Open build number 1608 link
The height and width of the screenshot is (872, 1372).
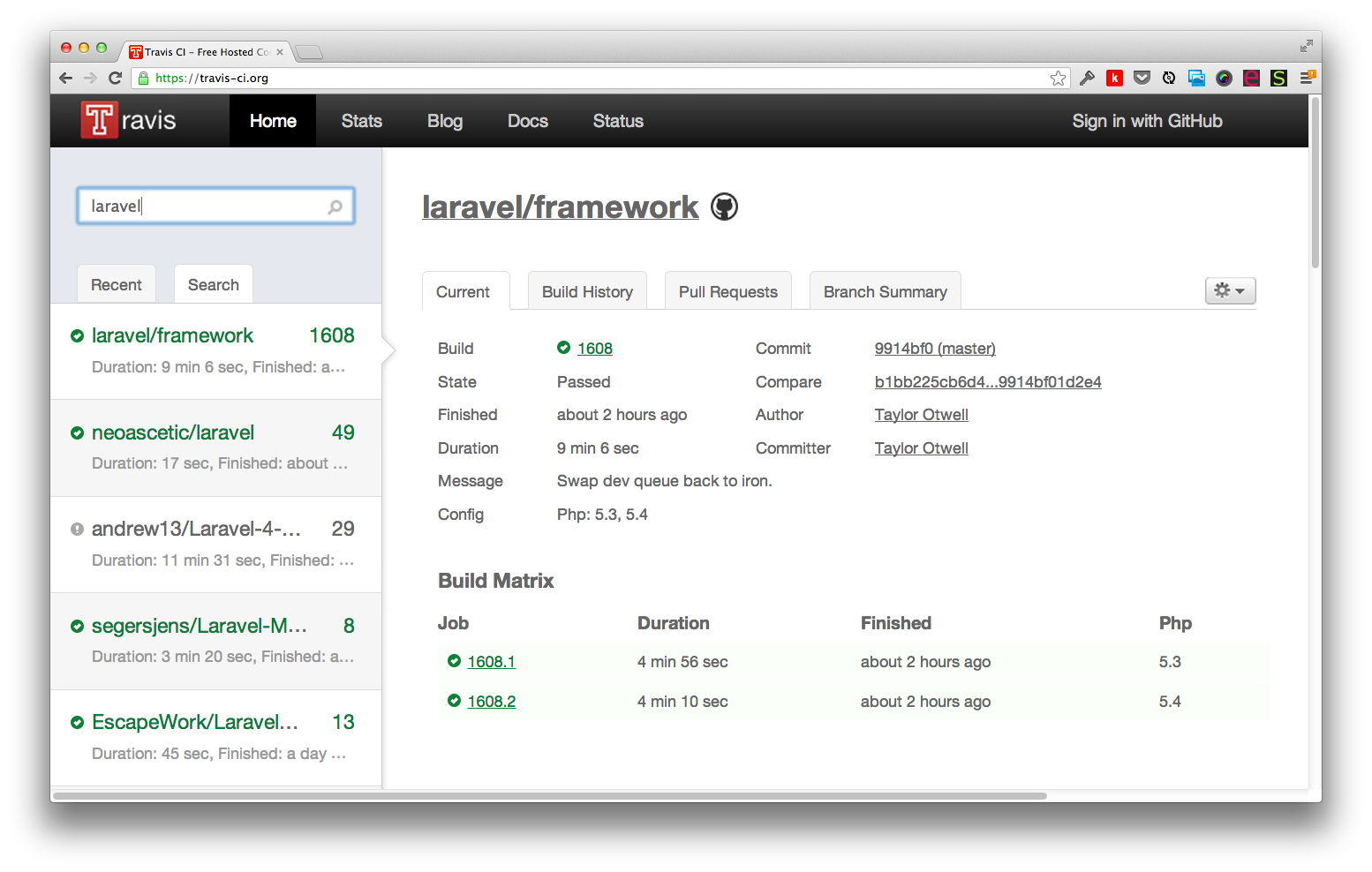595,349
